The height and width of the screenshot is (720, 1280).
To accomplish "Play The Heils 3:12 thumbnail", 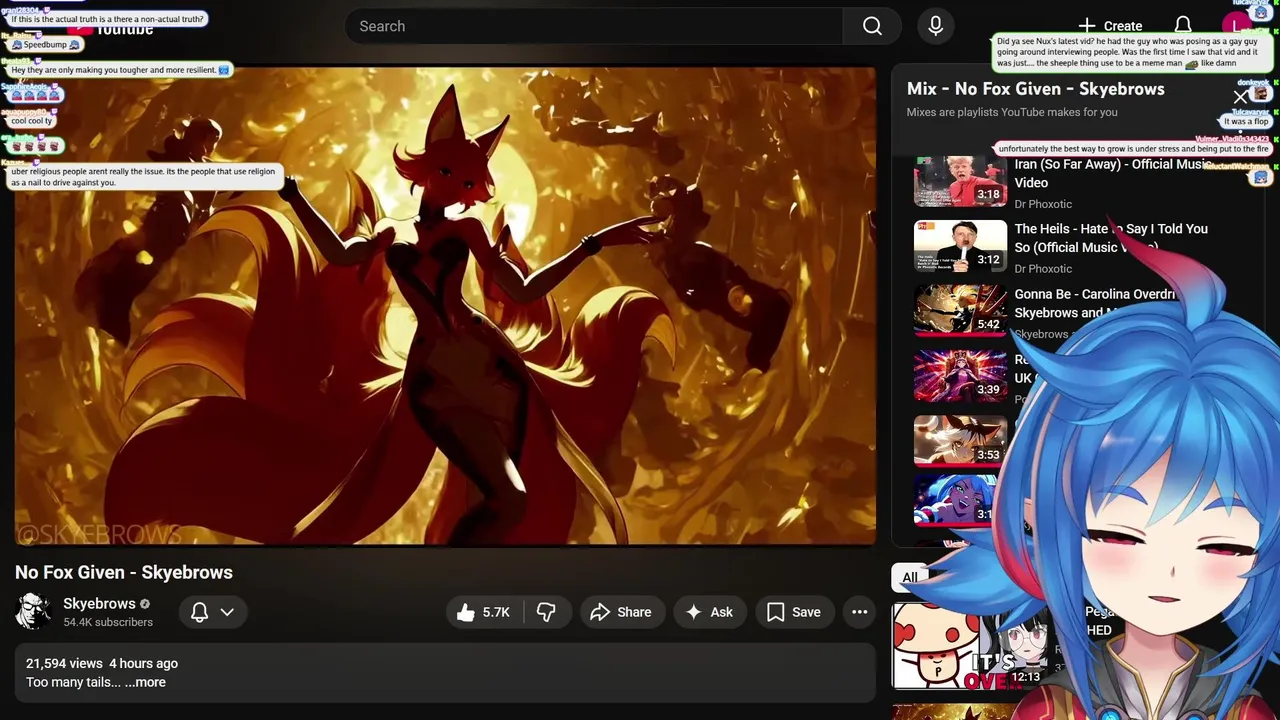I will click(x=960, y=246).
